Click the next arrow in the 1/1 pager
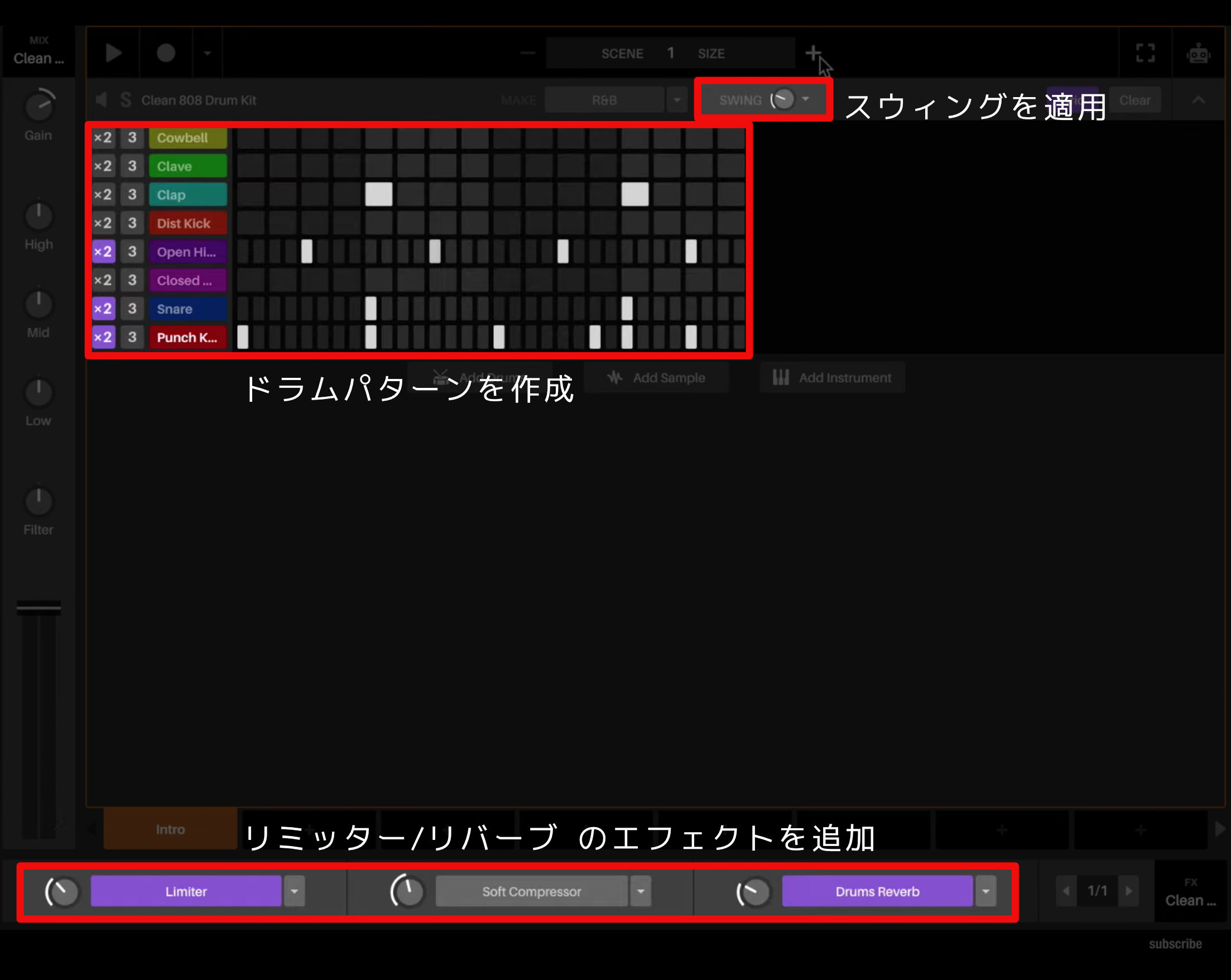1231x980 pixels. point(1128,890)
